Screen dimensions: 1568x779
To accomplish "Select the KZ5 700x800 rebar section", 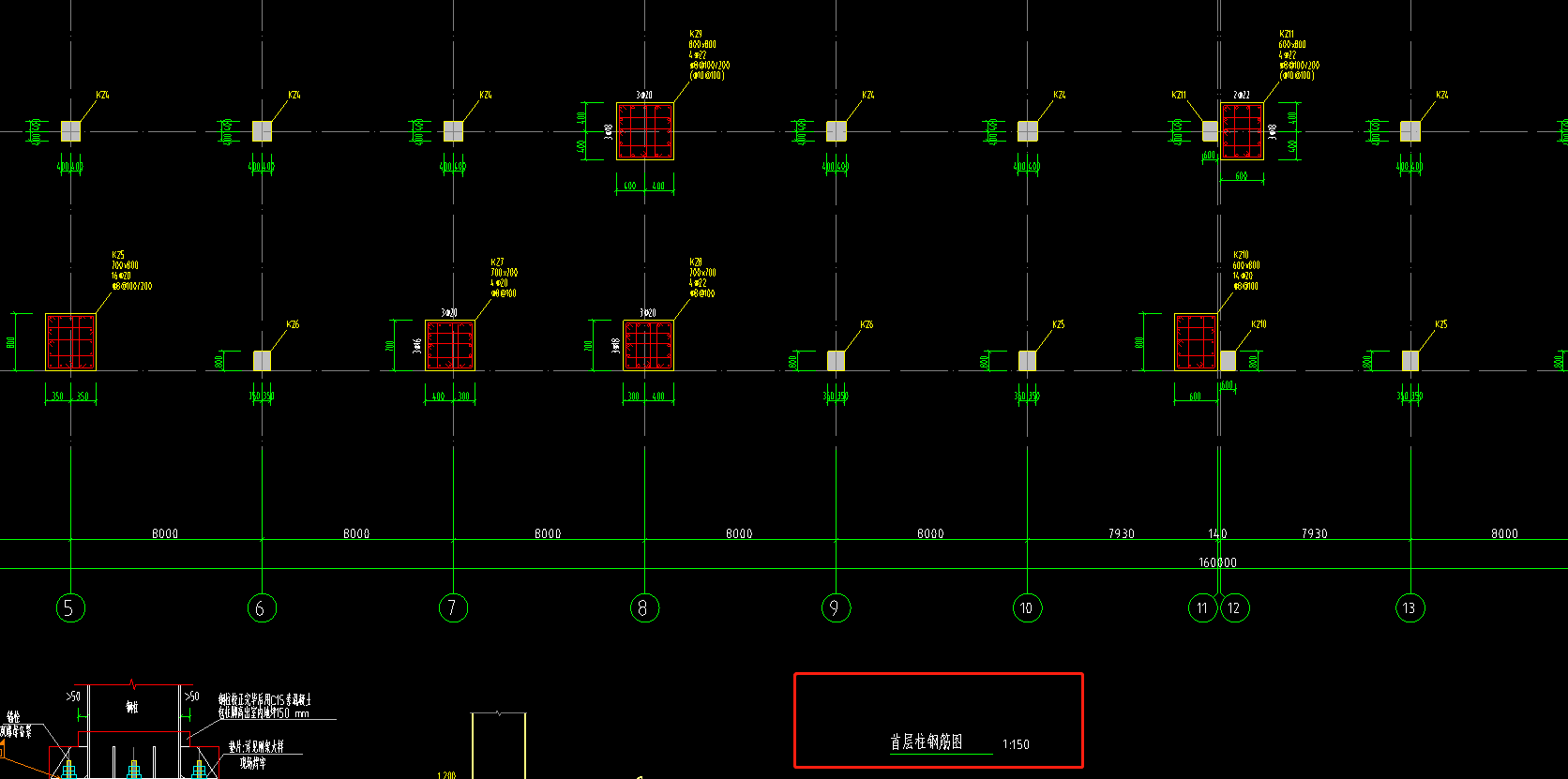I will 70,342.
